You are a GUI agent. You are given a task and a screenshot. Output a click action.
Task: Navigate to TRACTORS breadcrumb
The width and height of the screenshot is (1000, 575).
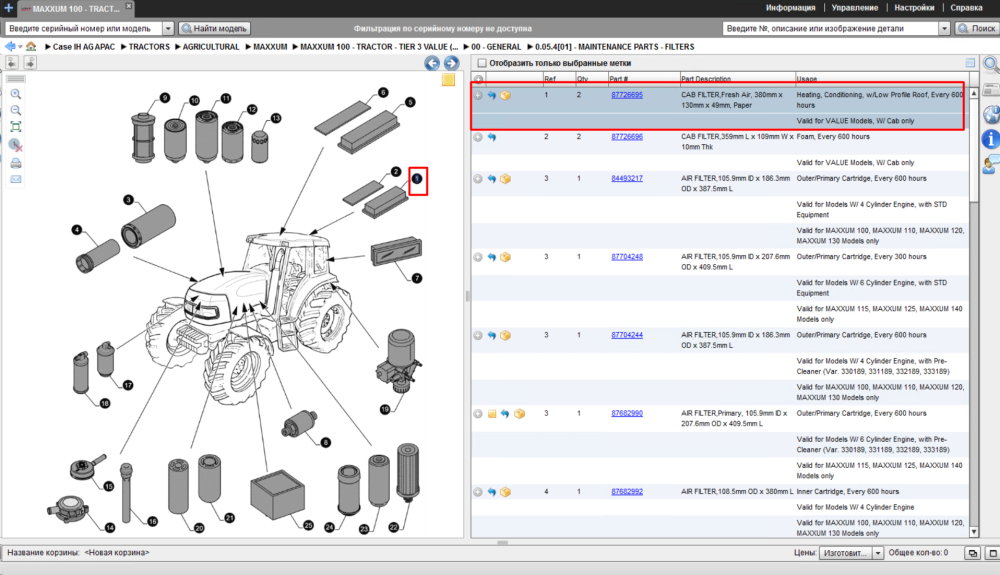point(149,47)
